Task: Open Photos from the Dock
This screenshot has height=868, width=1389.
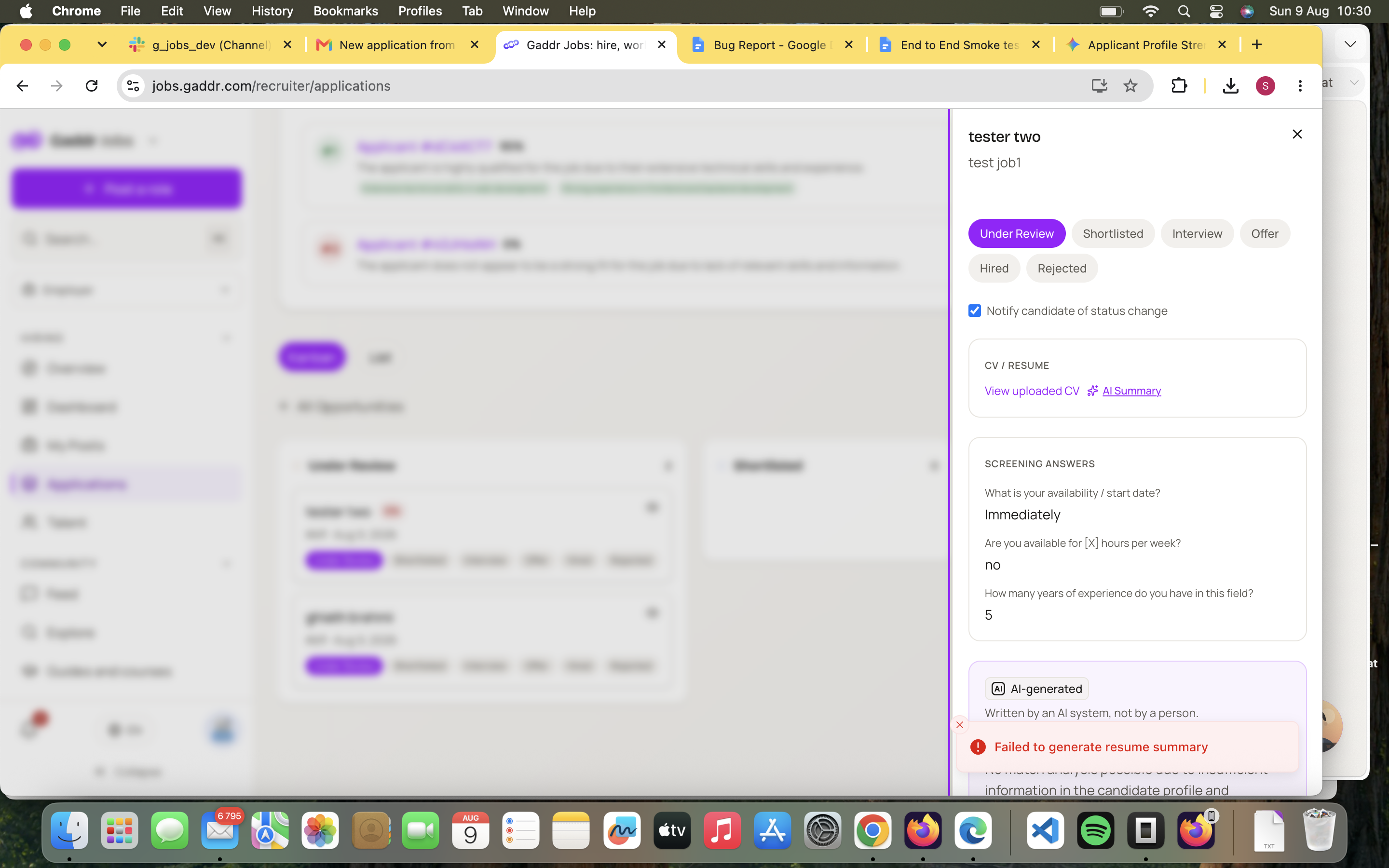Action: coord(320,831)
